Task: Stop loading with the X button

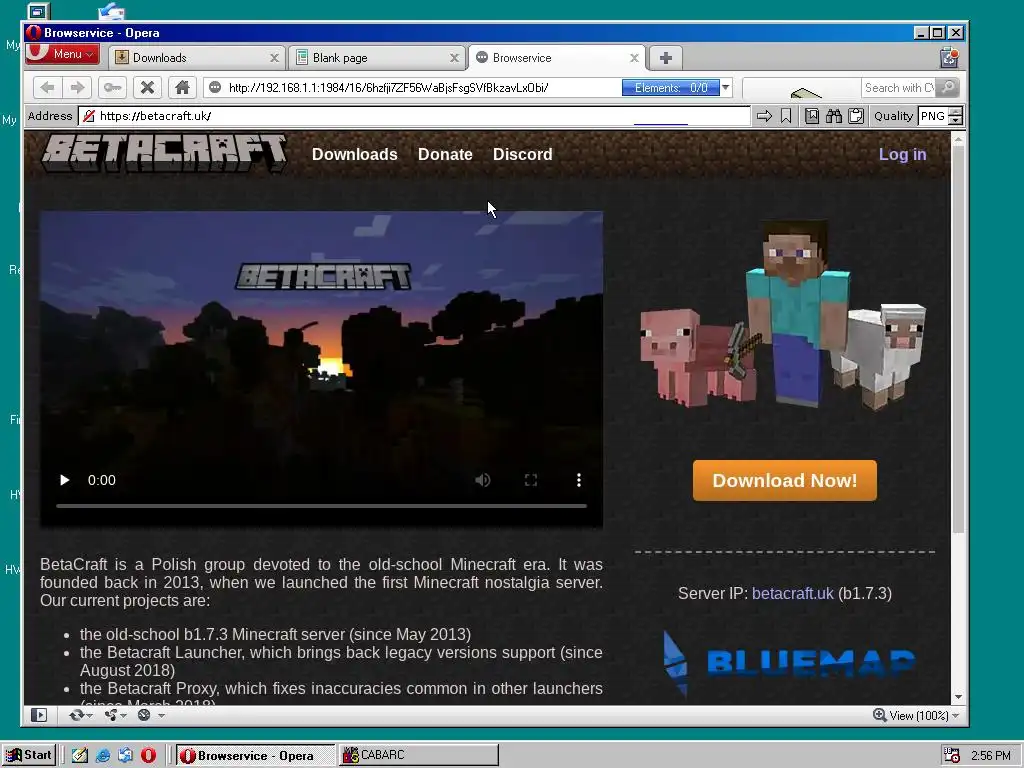Action: [x=148, y=88]
